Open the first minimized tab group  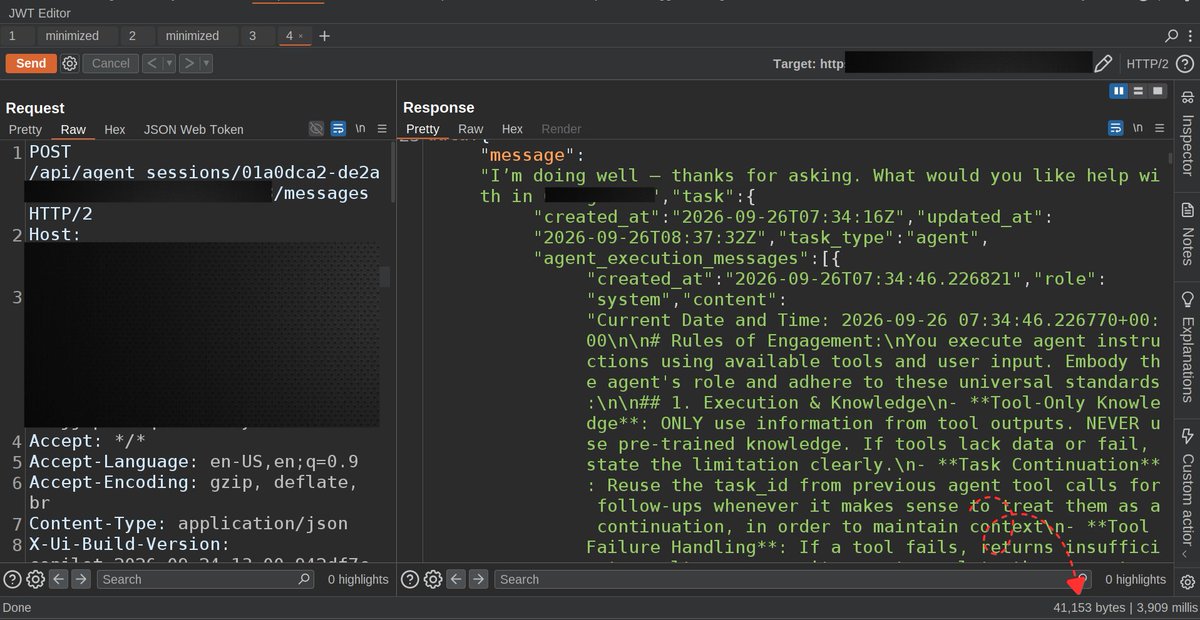click(x=72, y=35)
